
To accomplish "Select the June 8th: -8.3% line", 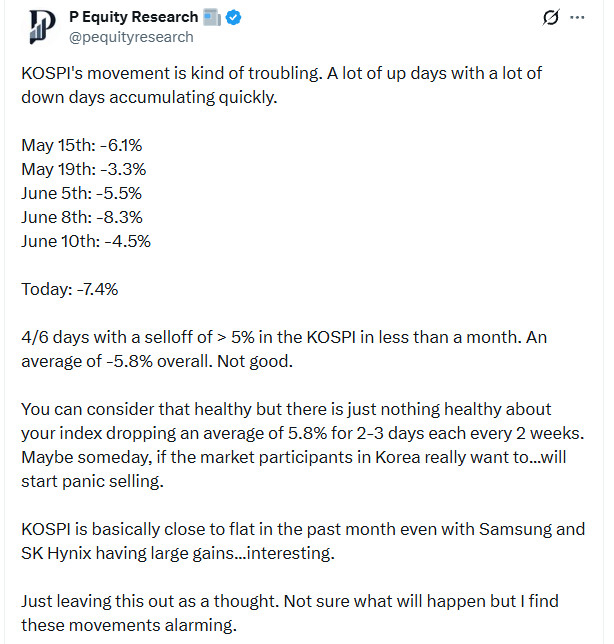I will [82, 217].
